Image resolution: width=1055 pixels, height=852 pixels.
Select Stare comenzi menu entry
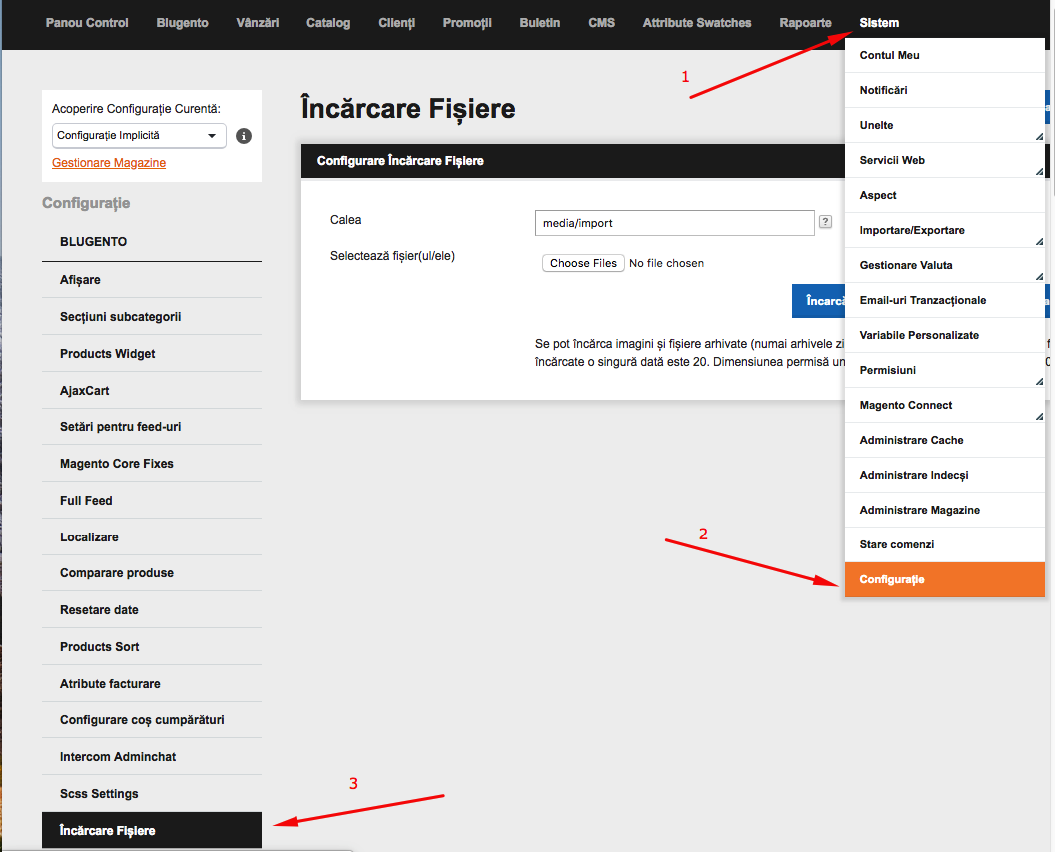tap(944, 544)
